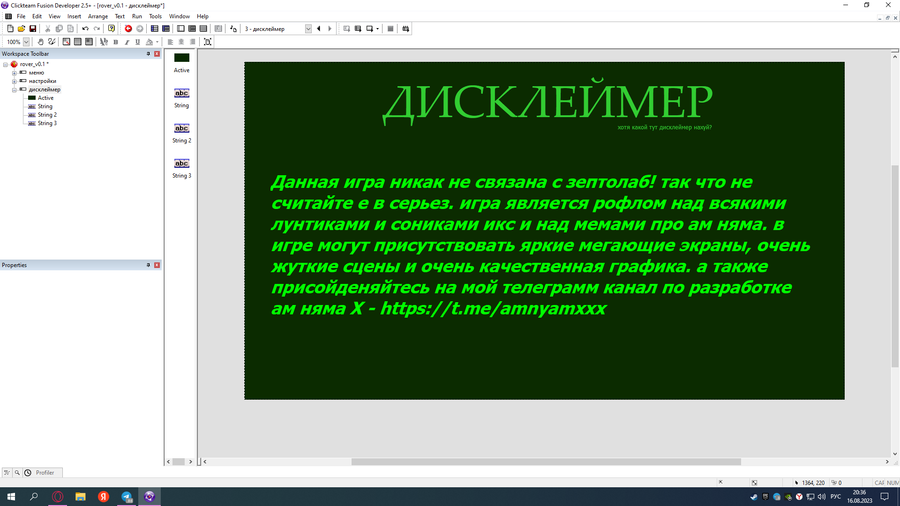Image resolution: width=900 pixels, height=506 pixels.
Task: Open the Arrange menu
Action: click(98, 17)
